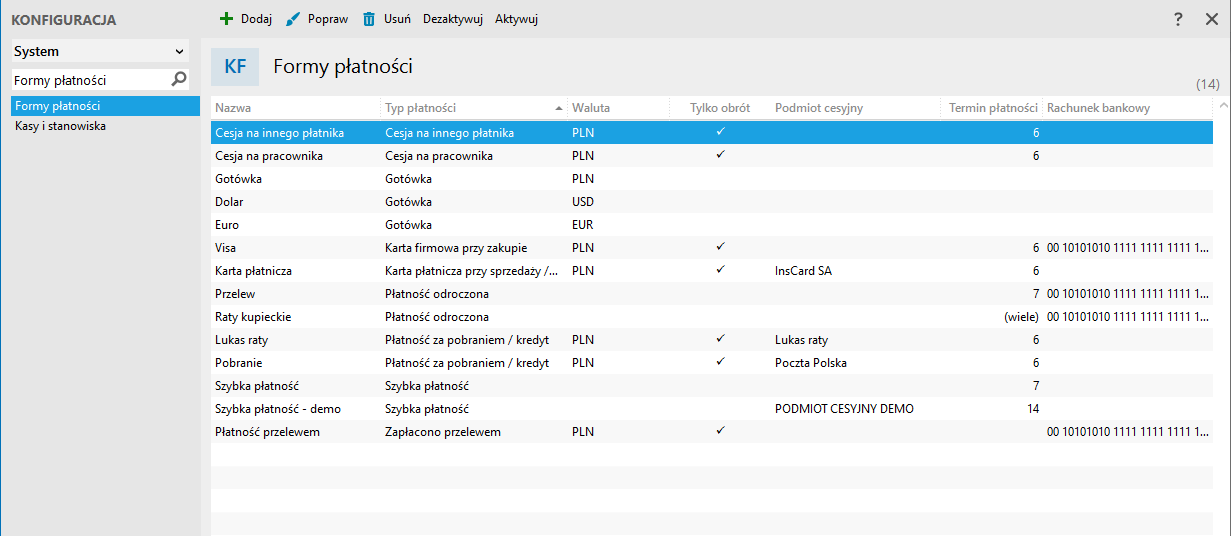Toggle Tylko obrót check for Lukas raty
The height and width of the screenshot is (536, 1231).
tap(720, 339)
